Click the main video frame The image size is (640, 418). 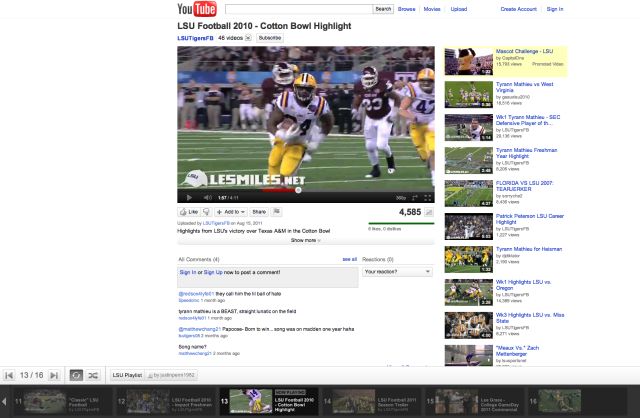306,118
